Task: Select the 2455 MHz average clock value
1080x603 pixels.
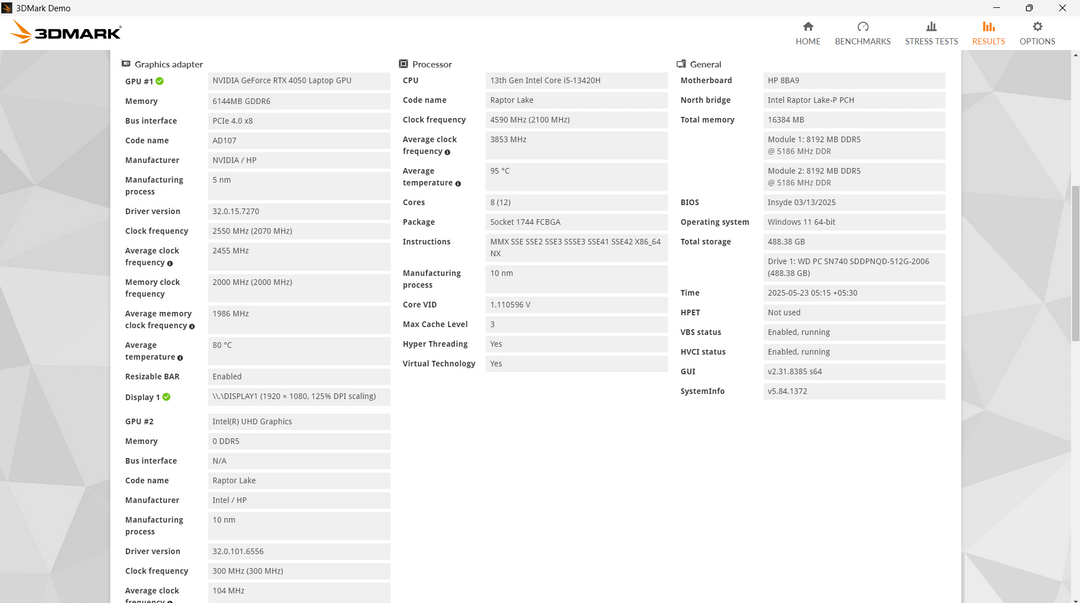Action: (299, 256)
